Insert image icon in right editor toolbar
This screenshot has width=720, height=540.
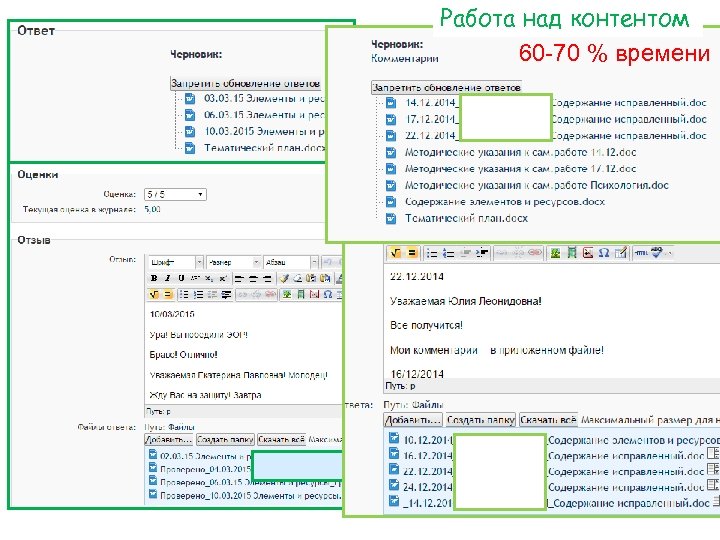pyautogui.click(x=556, y=253)
